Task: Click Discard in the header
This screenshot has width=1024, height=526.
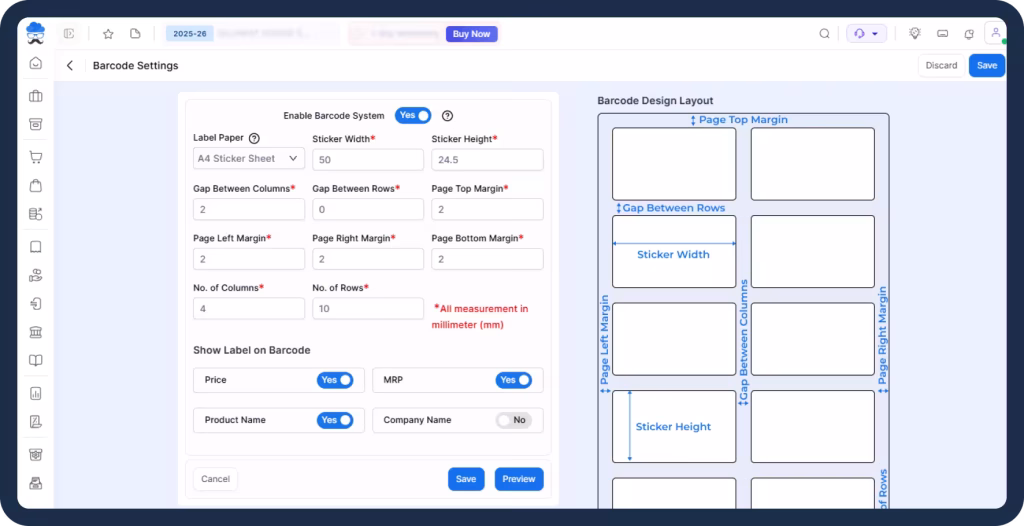Action: pyautogui.click(x=941, y=65)
